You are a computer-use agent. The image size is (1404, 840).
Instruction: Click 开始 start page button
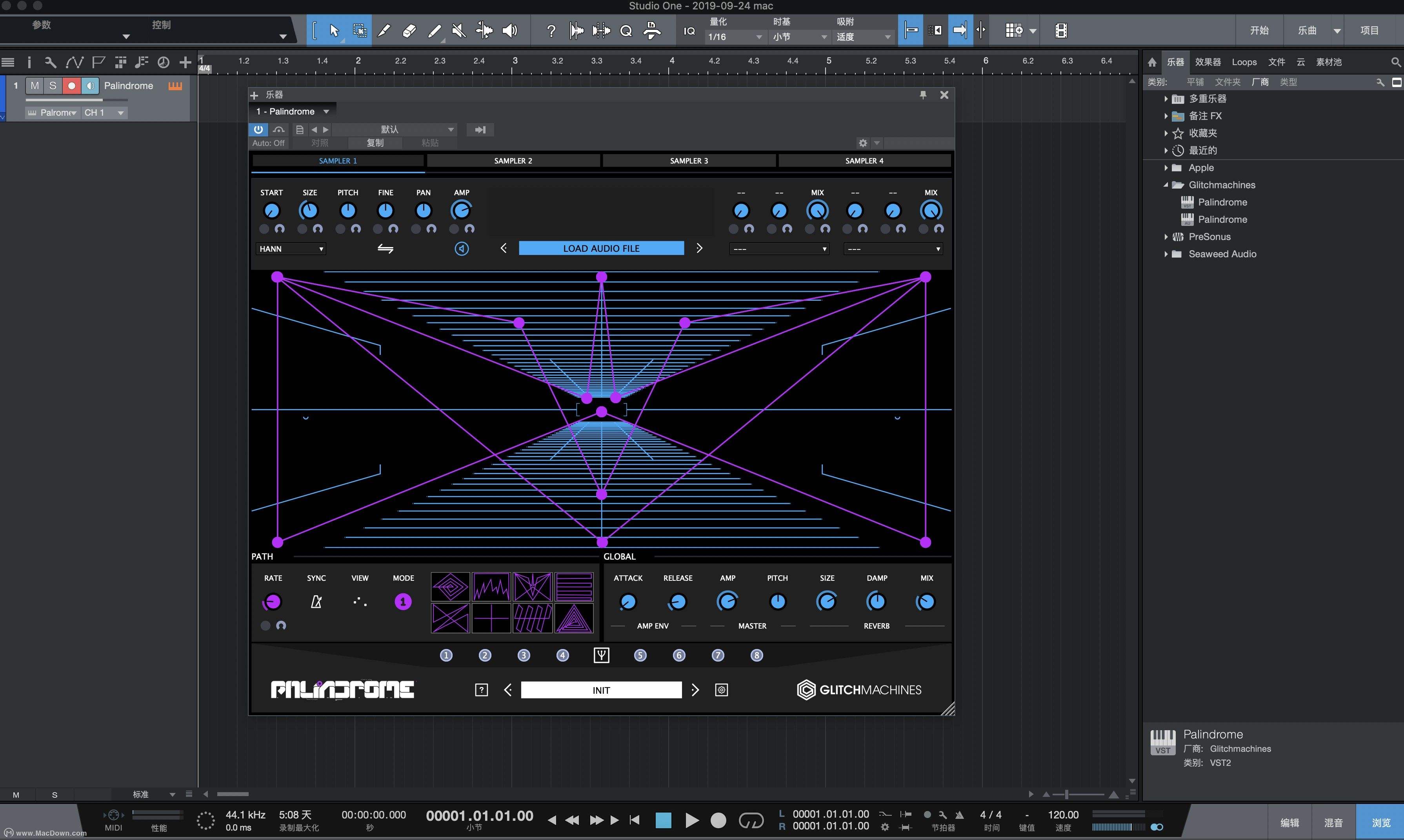(1259, 31)
